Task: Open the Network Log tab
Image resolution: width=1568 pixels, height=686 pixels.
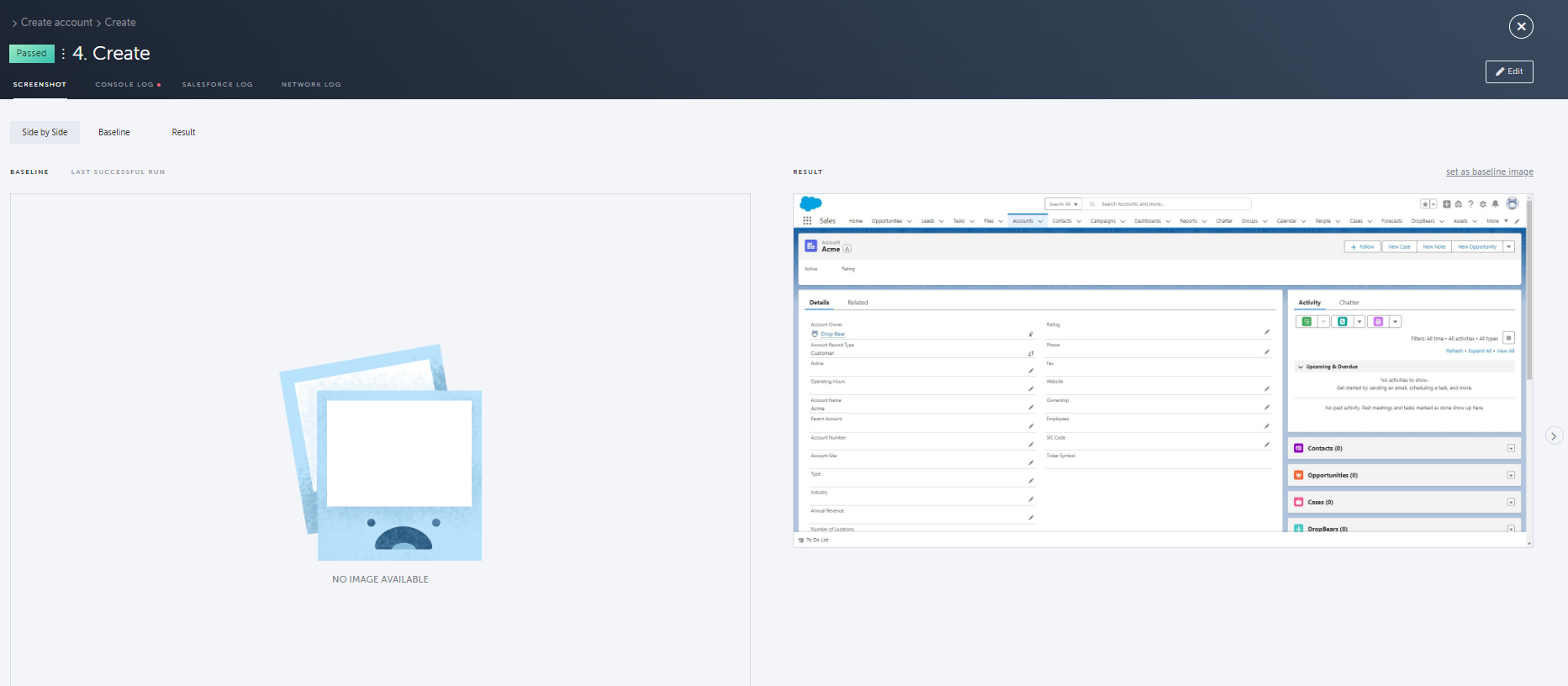Action: click(311, 85)
